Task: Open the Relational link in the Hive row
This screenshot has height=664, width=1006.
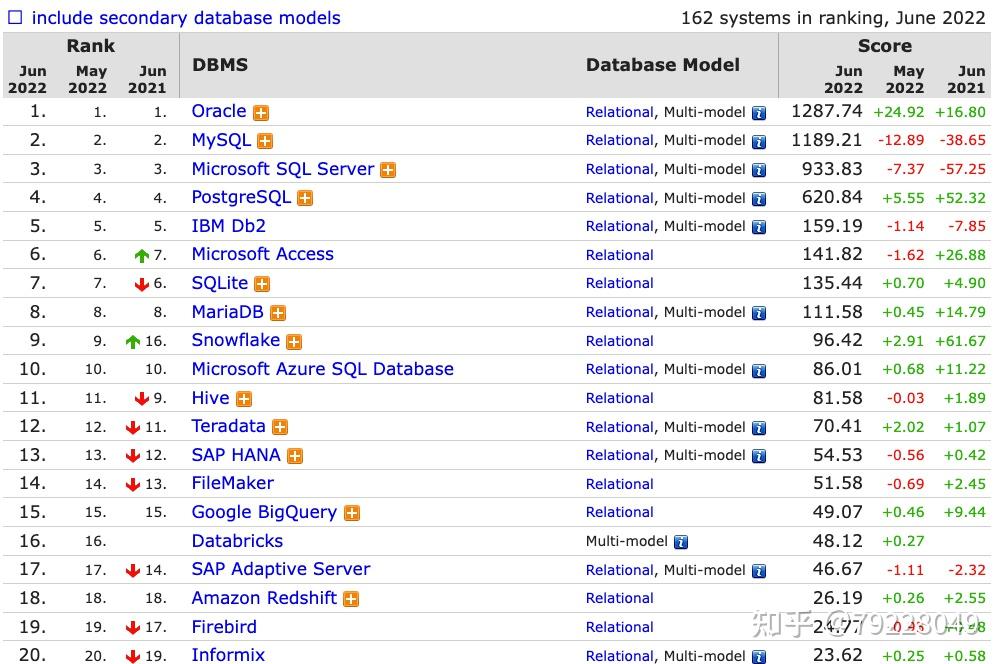Action: pos(620,398)
